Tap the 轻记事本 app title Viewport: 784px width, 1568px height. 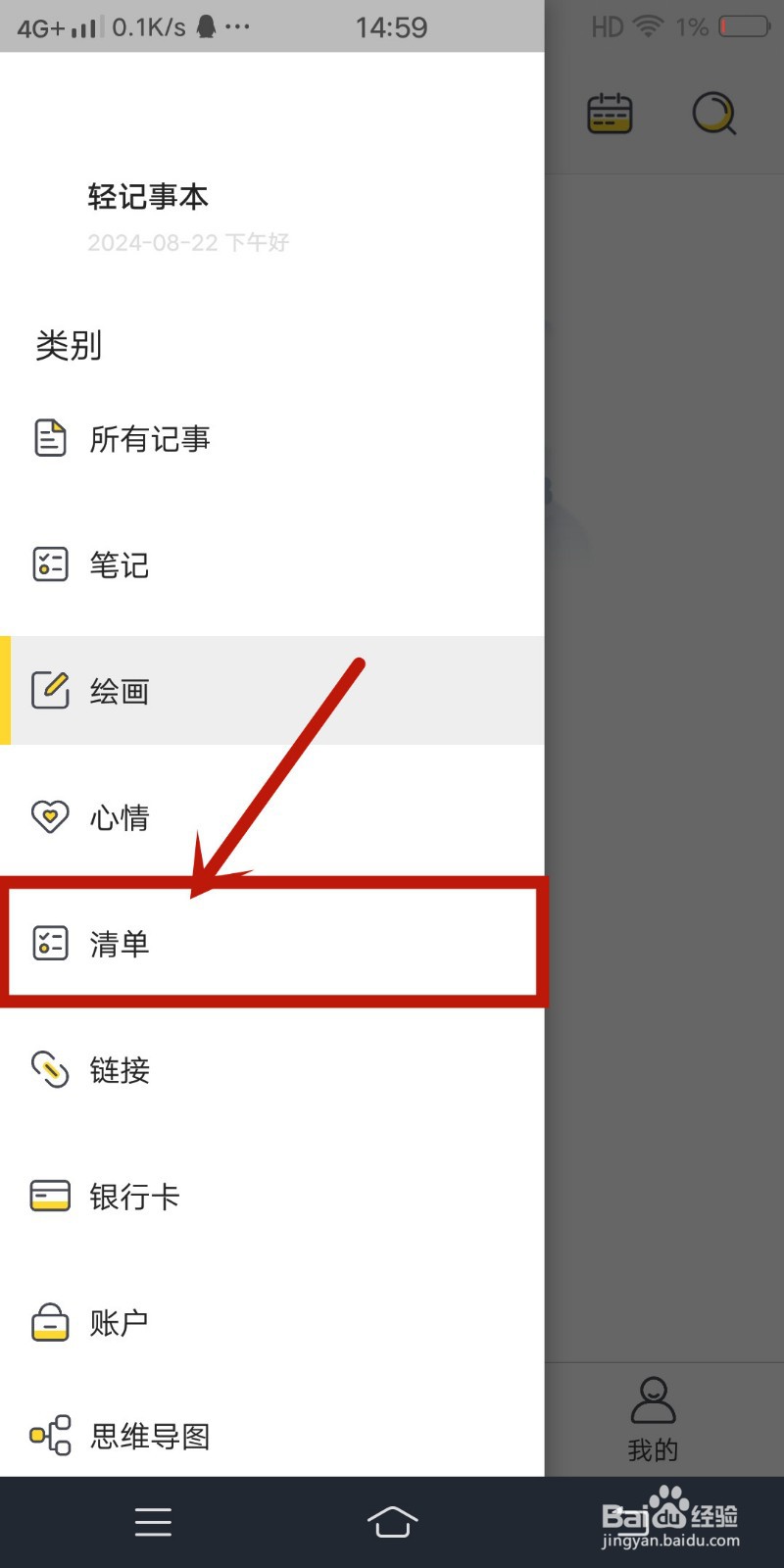coord(148,197)
